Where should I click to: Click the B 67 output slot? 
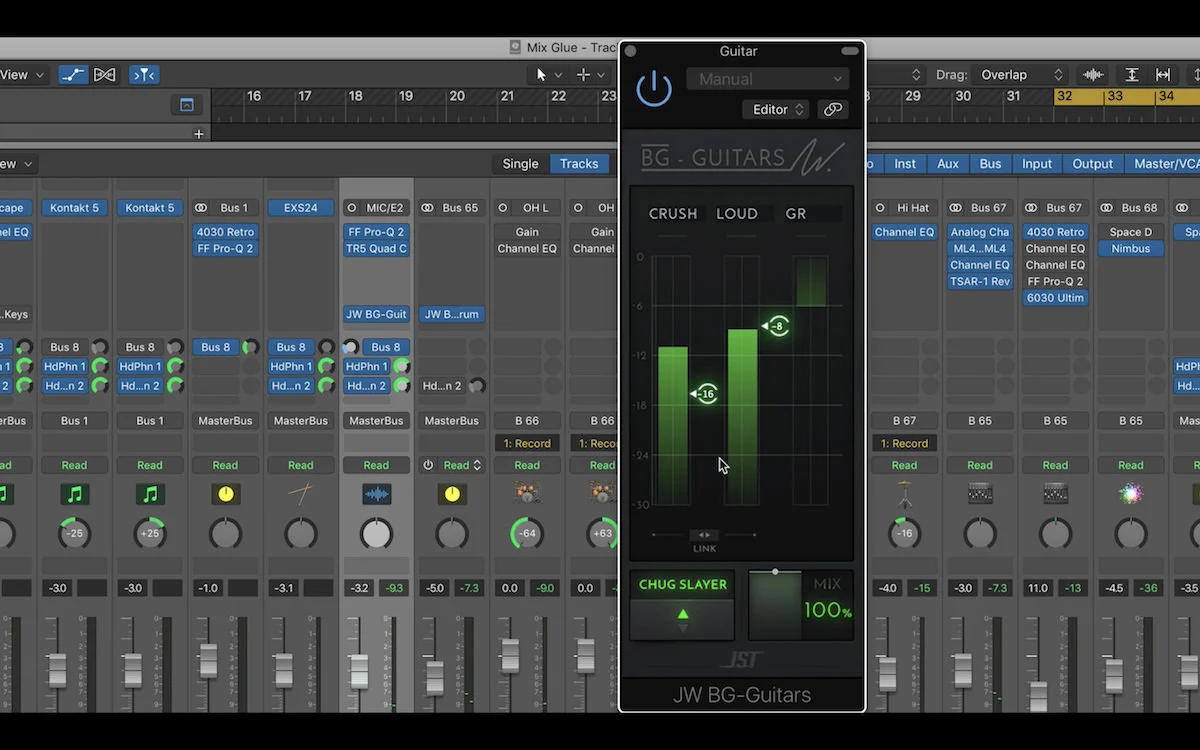tap(904, 421)
